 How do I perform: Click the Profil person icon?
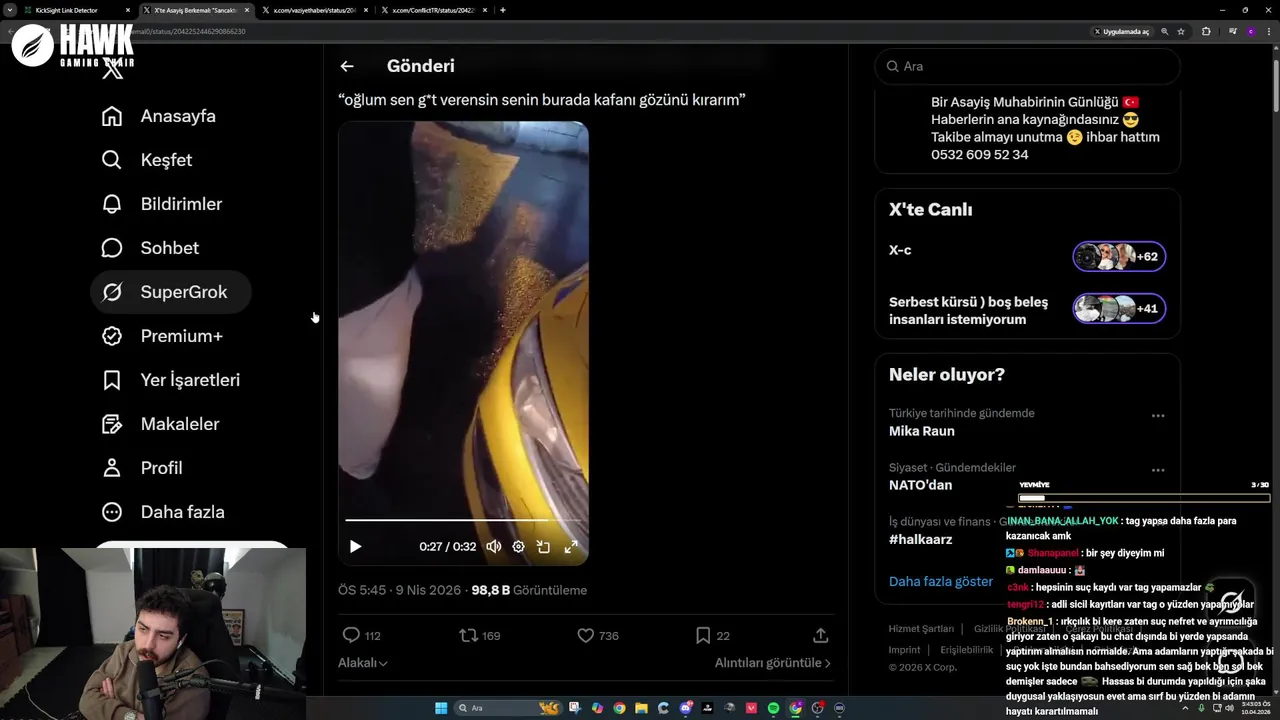pos(112,468)
